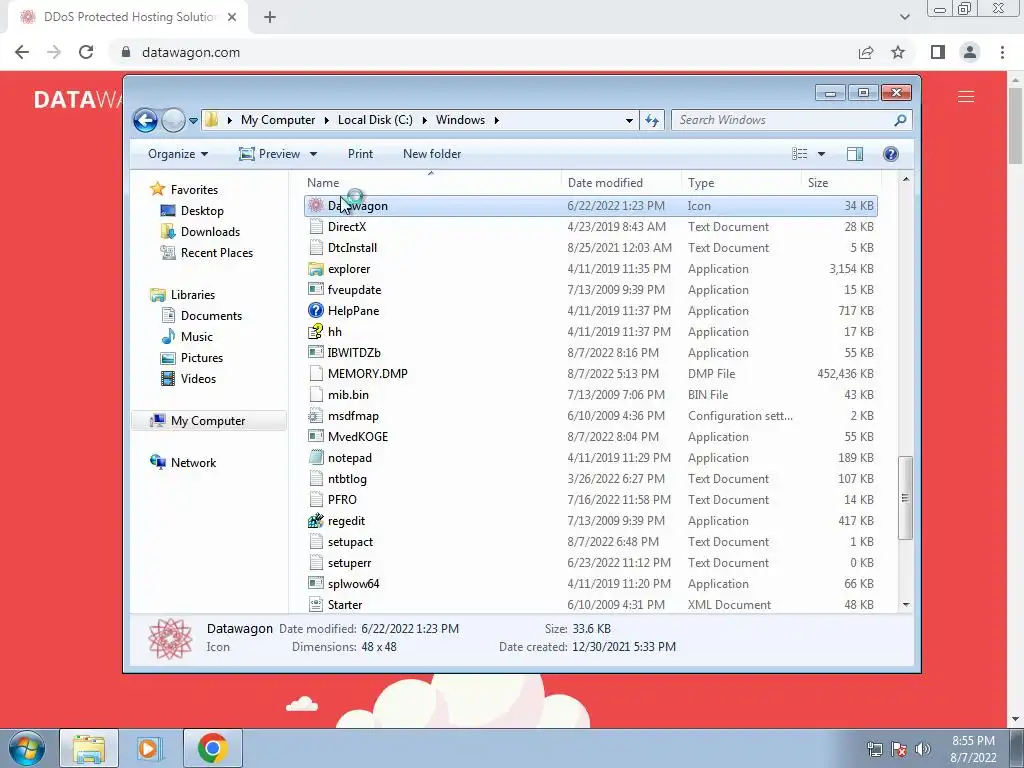Screen dimensions: 1024x768
Task: Select the notepad application icon
Action: tap(316, 458)
